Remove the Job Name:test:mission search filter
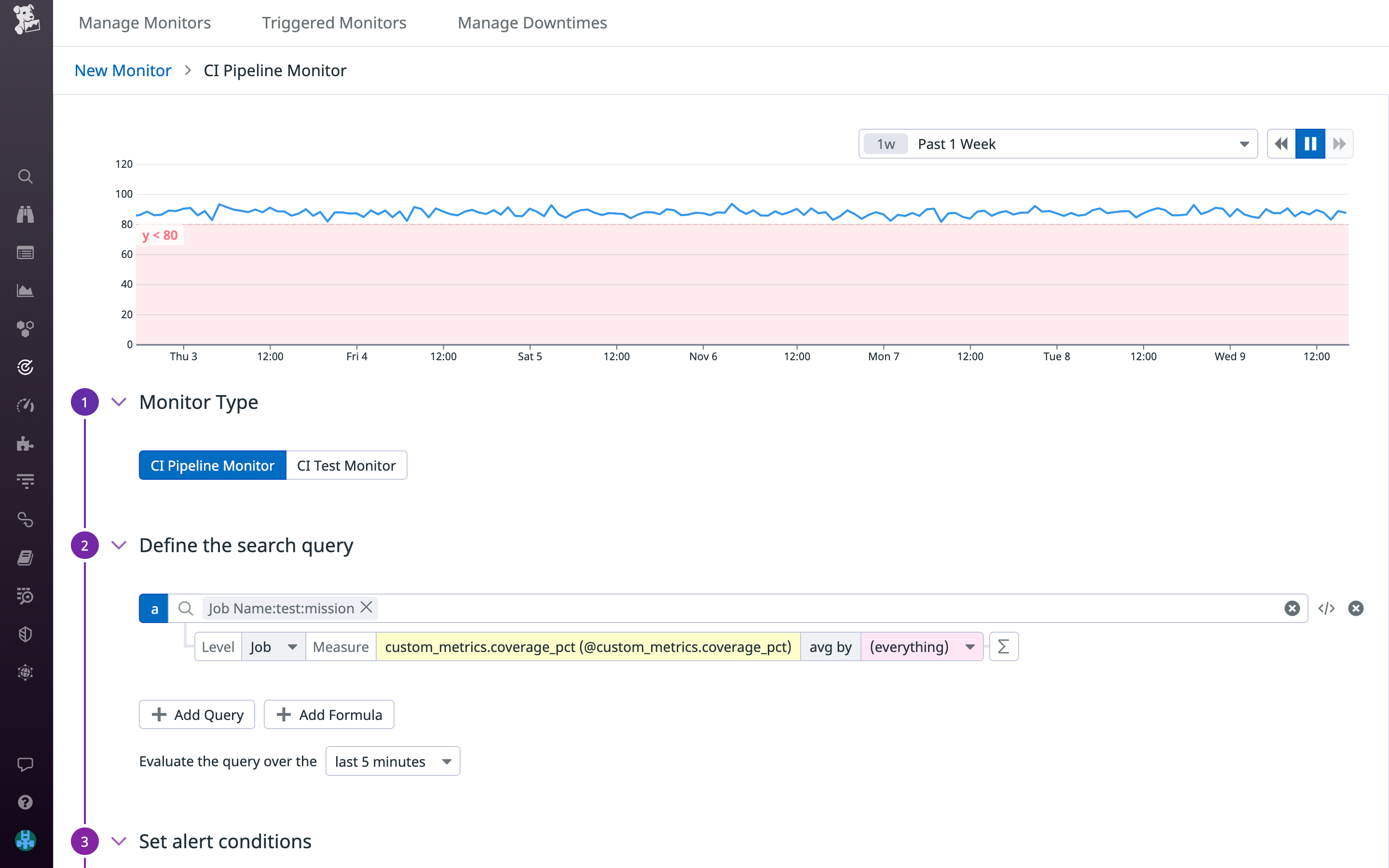The image size is (1389, 868). (366, 608)
